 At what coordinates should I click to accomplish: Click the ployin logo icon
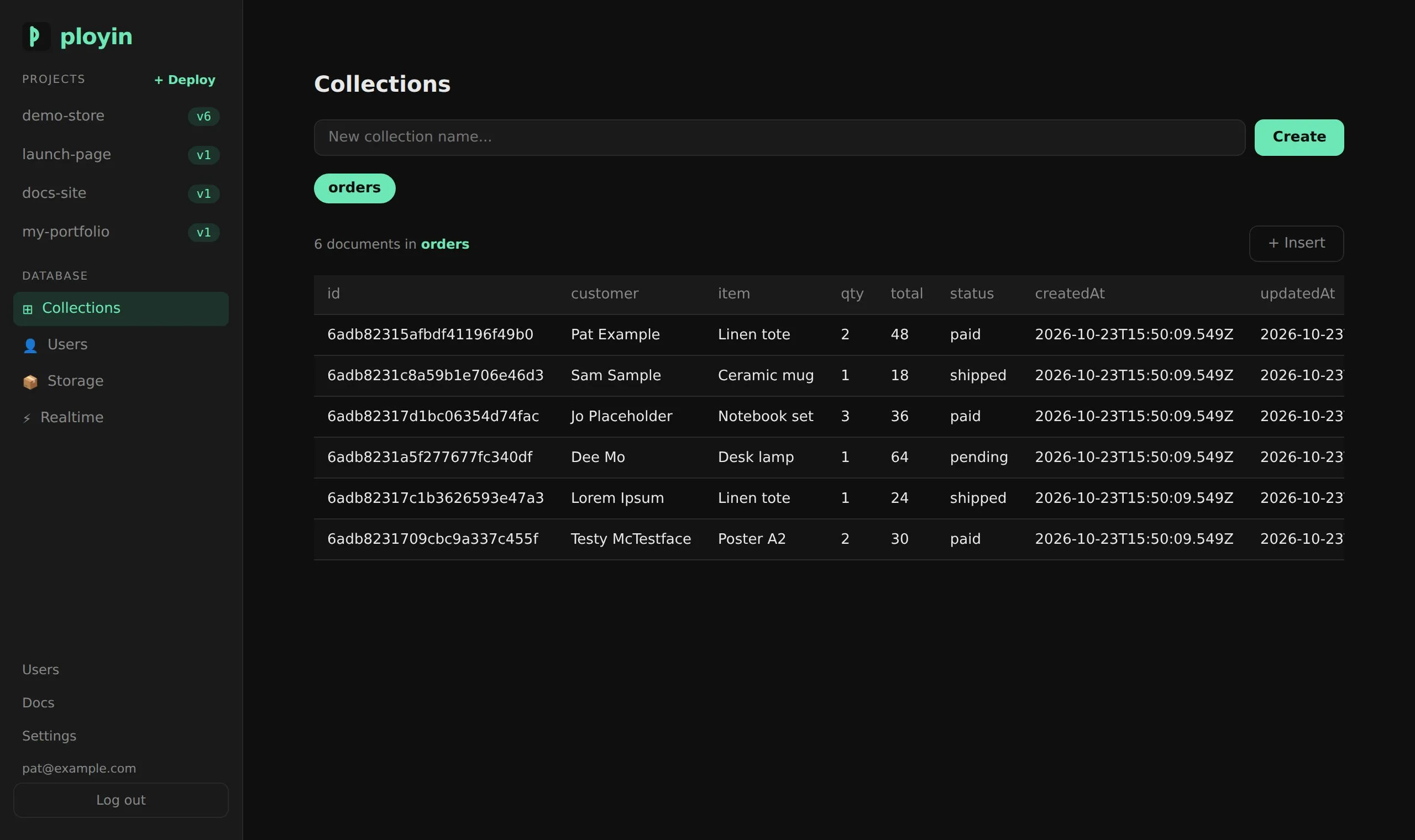click(x=36, y=36)
